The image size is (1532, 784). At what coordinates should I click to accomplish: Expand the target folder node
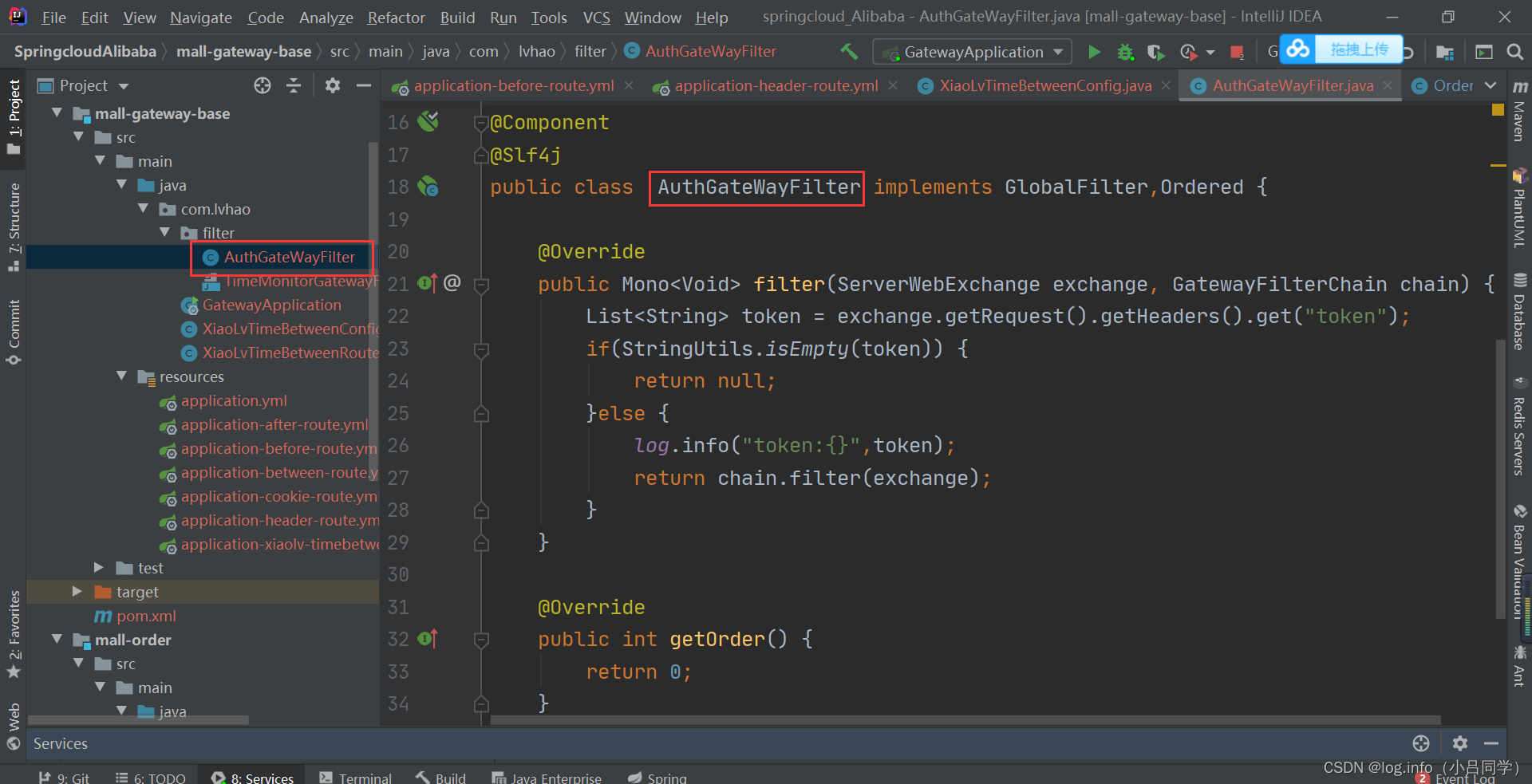point(77,591)
